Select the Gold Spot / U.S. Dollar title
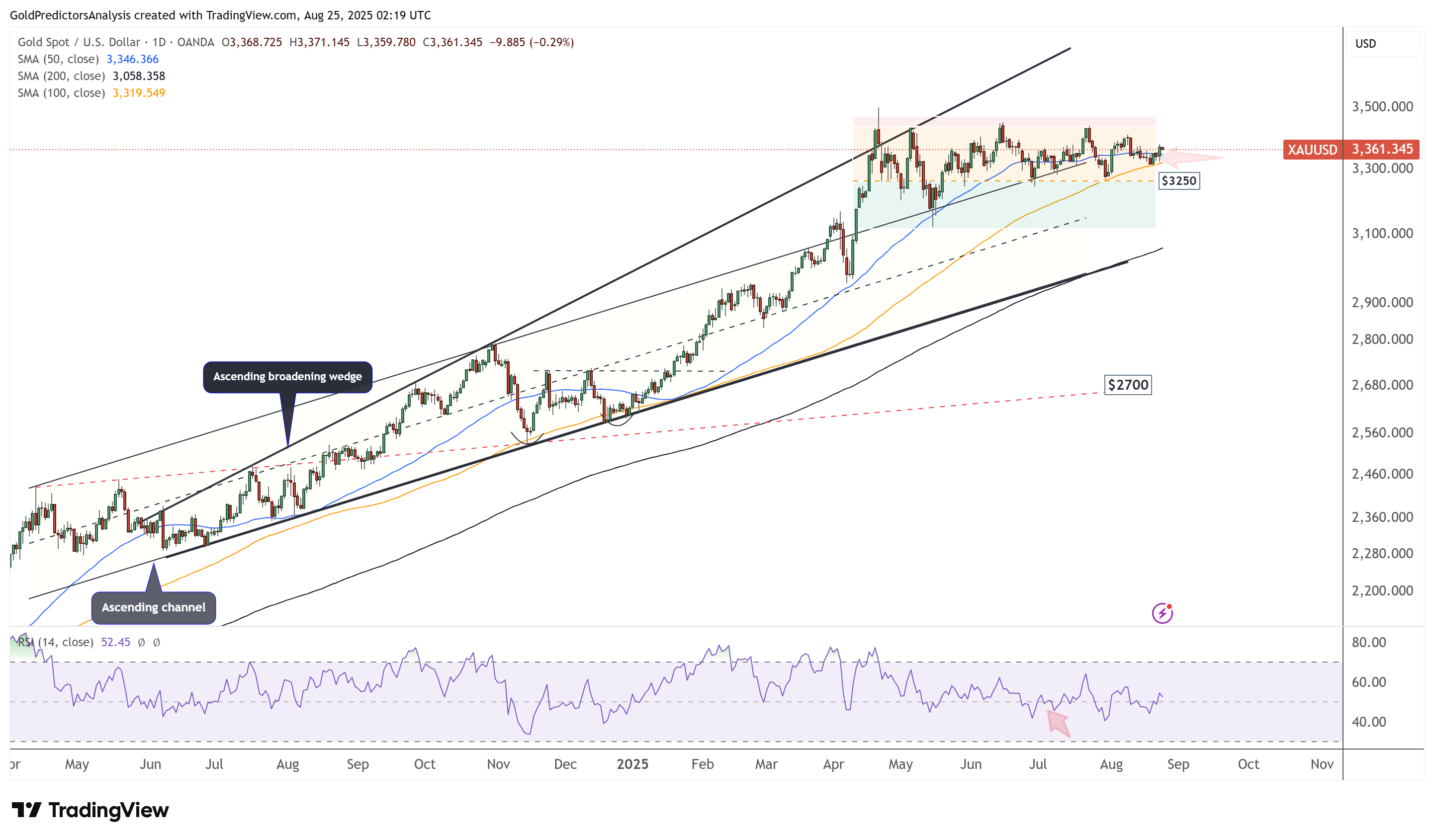 pyautogui.click(x=79, y=42)
